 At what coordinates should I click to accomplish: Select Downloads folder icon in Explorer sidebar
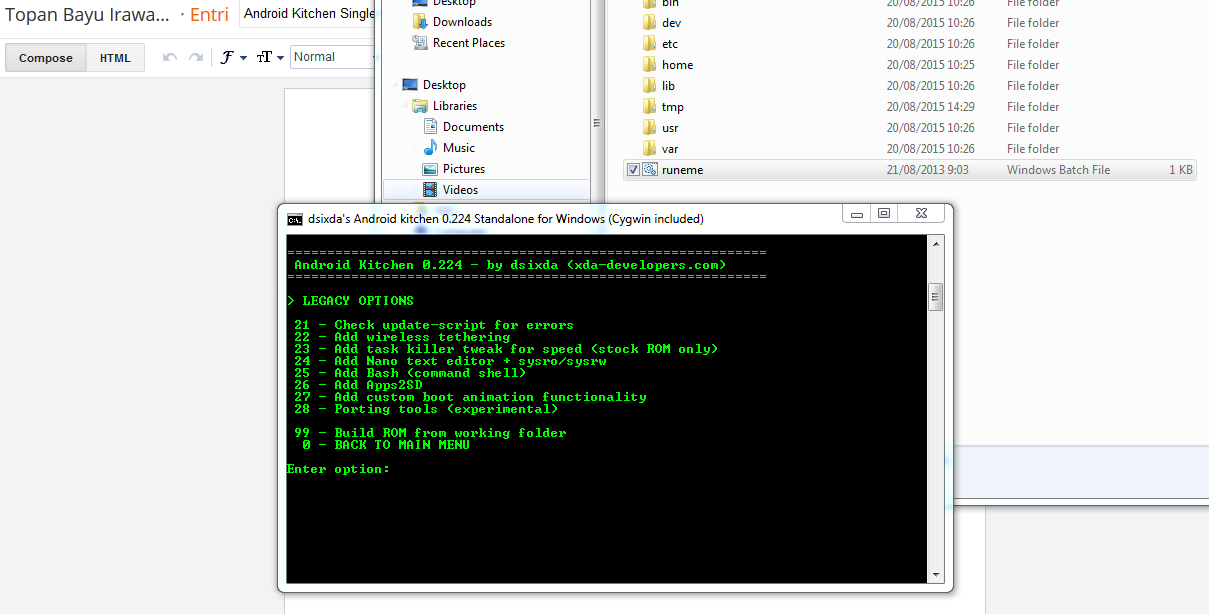(x=421, y=22)
